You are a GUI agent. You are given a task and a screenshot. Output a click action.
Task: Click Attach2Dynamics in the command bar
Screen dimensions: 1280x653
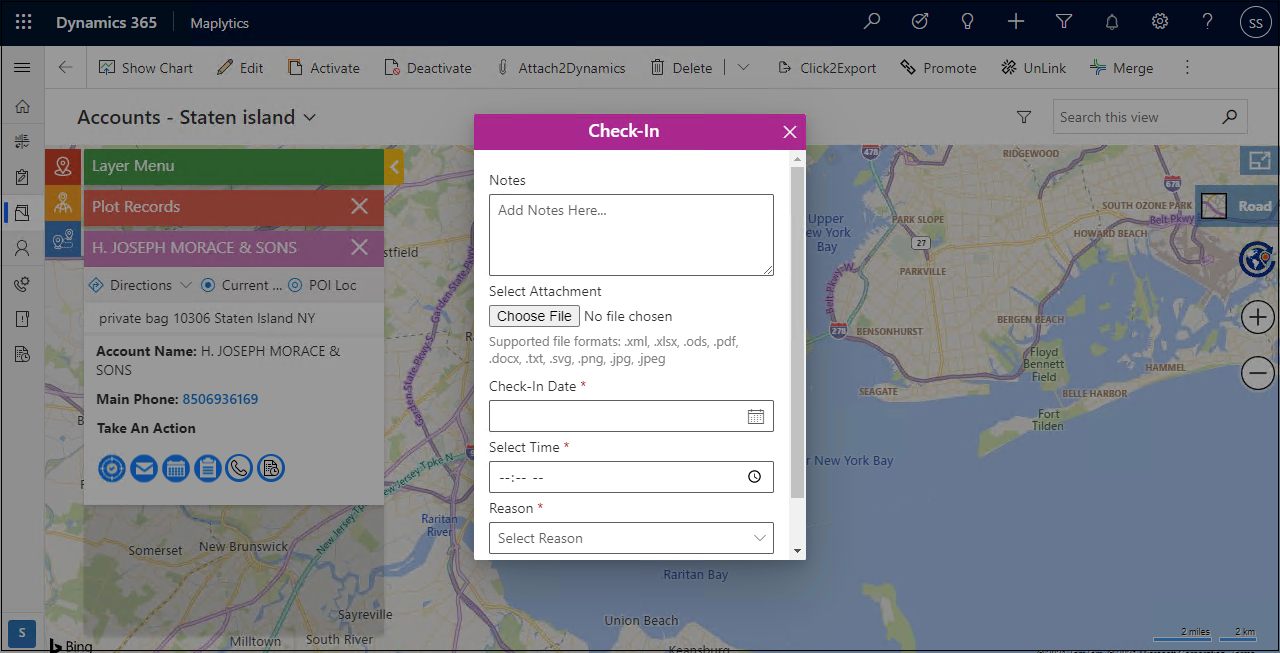tap(561, 68)
